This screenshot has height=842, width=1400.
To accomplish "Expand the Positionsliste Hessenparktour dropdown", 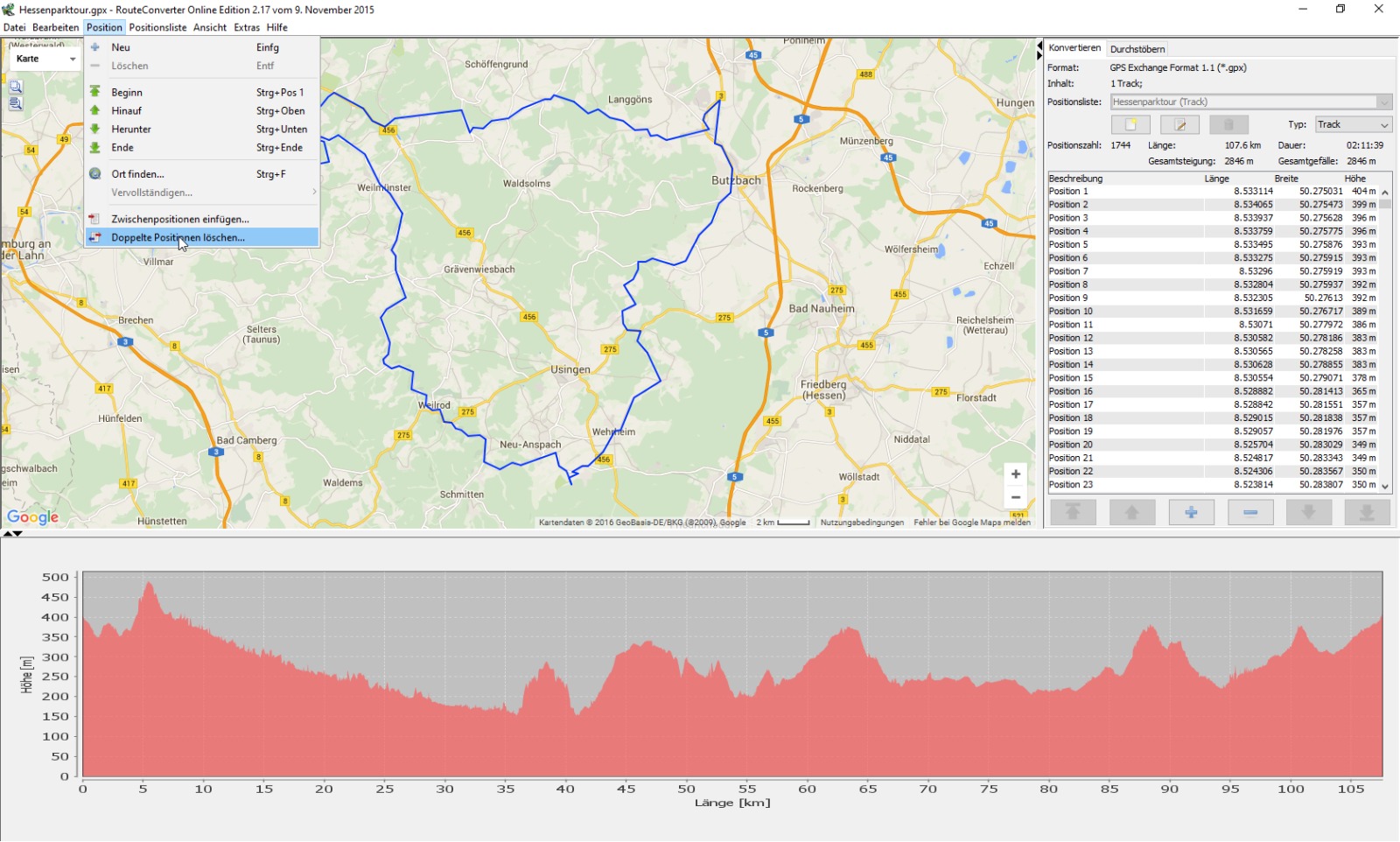I will point(1383,102).
